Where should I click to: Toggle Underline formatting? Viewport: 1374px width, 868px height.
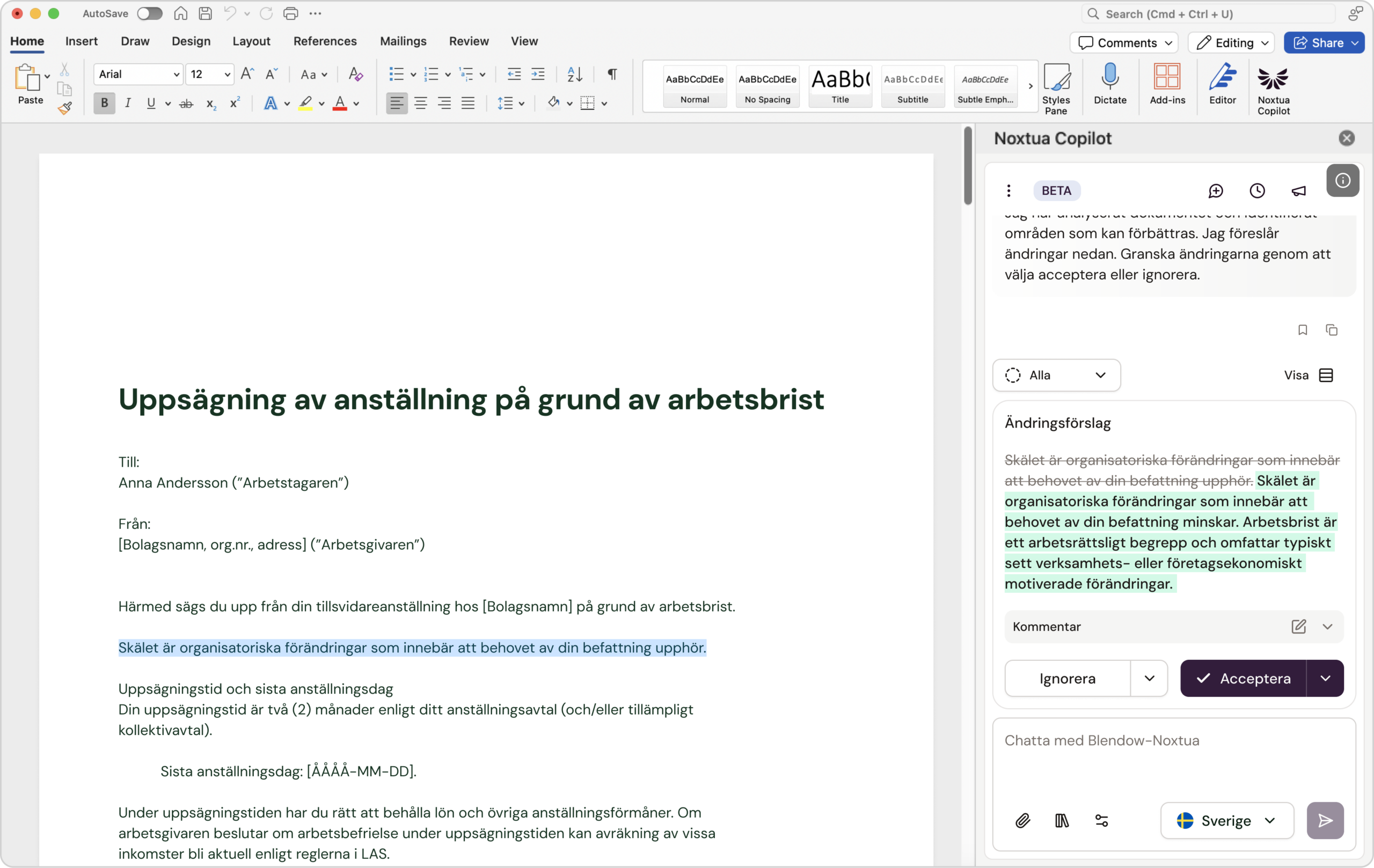tap(151, 103)
